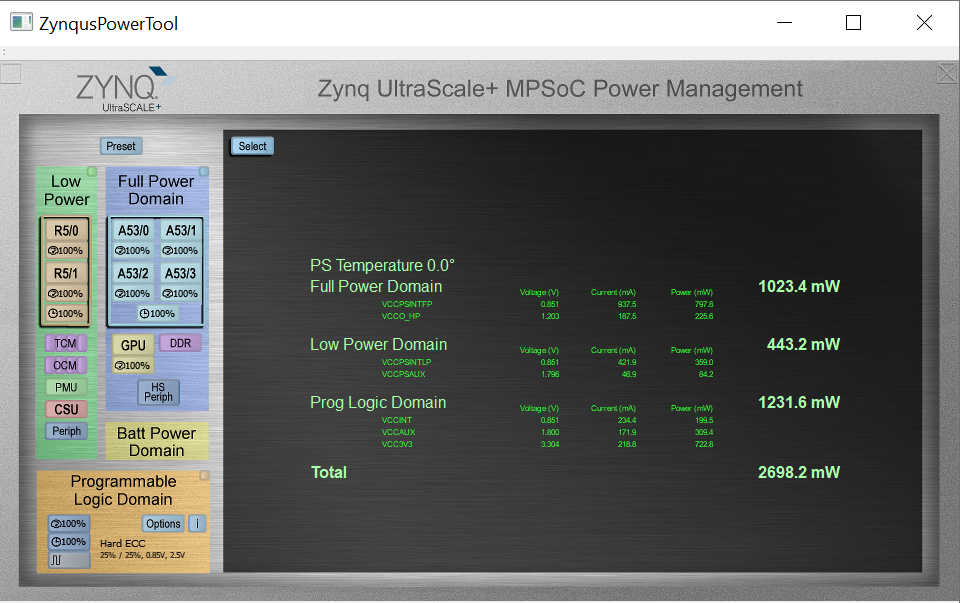The image size is (960, 603).
Task: Toggle the Programmable Logic Domain corner checkbox
Action: point(204,476)
